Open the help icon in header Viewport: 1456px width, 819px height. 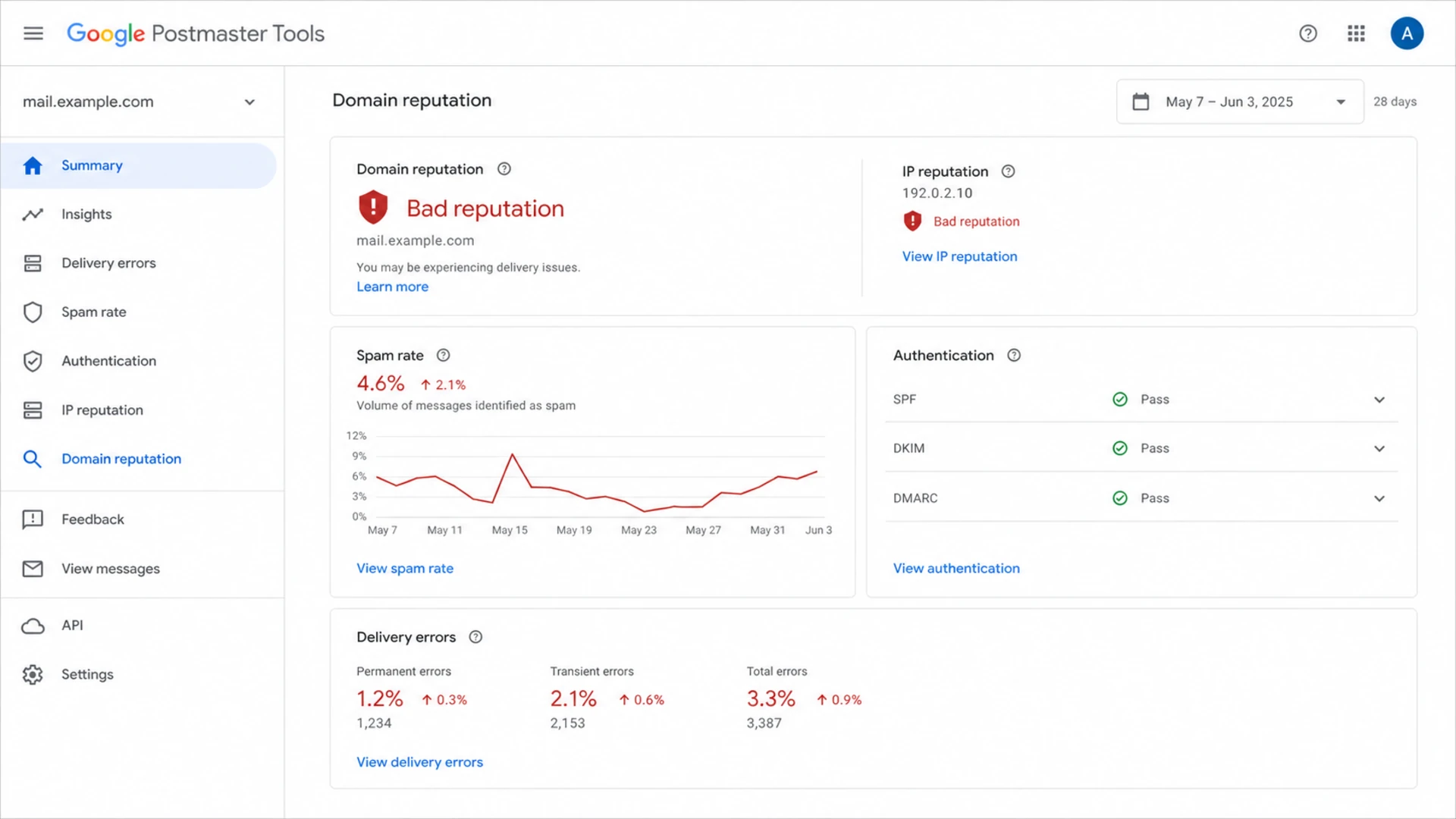pos(1308,33)
